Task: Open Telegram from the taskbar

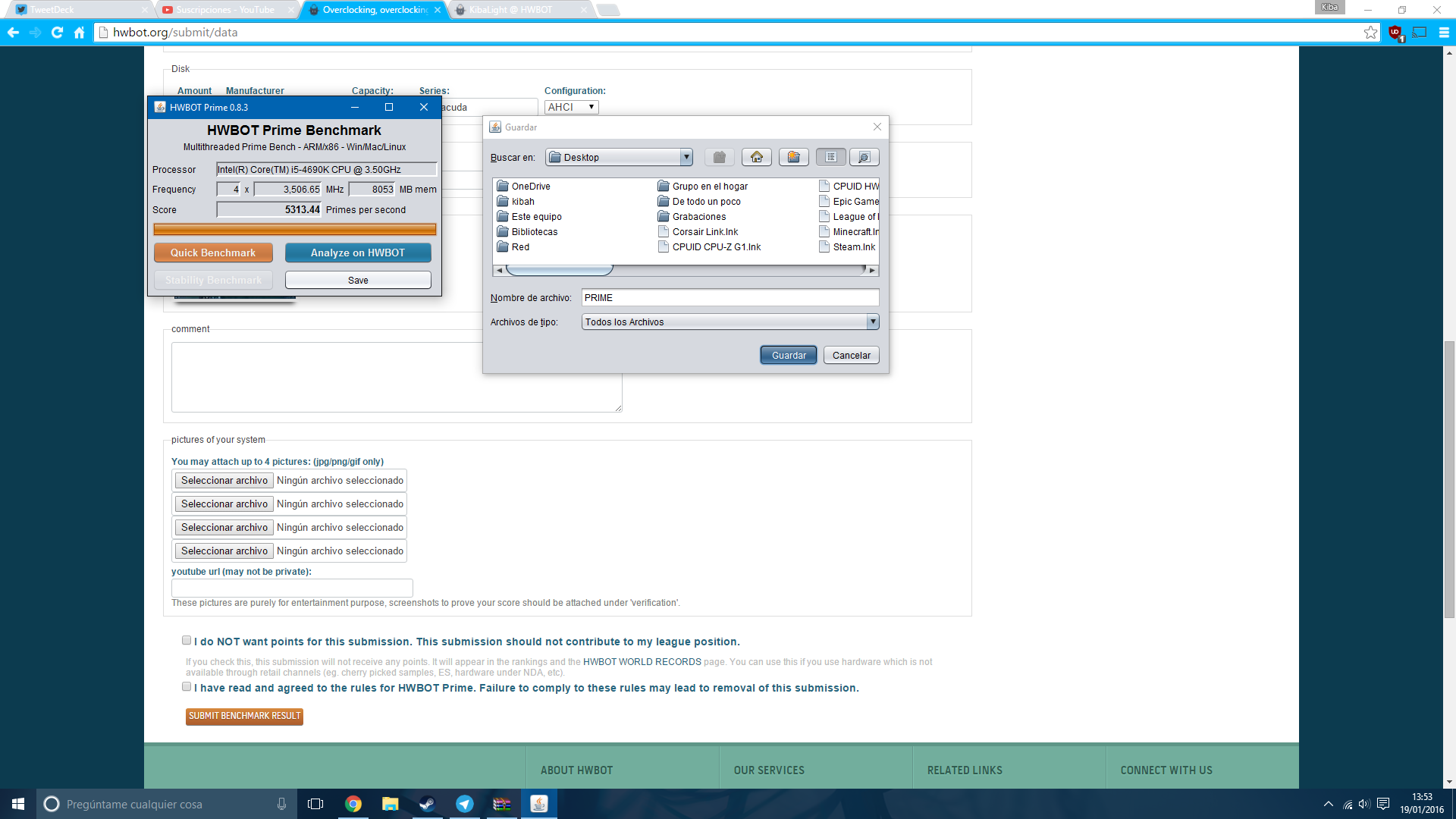Action: (x=464, y=804)
